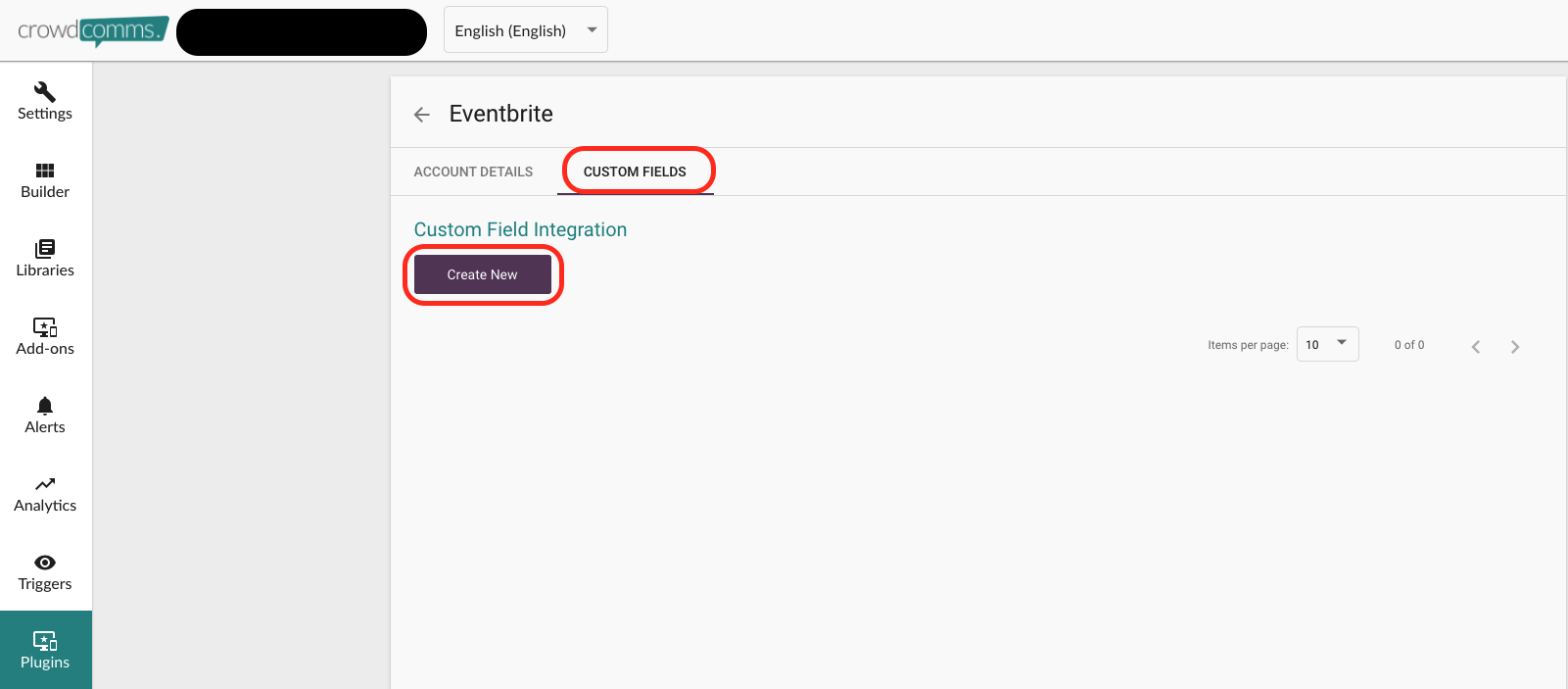This screenshot has width=1568, height=689.
Task: Click the CrowdComms logo
Action: 93,31
